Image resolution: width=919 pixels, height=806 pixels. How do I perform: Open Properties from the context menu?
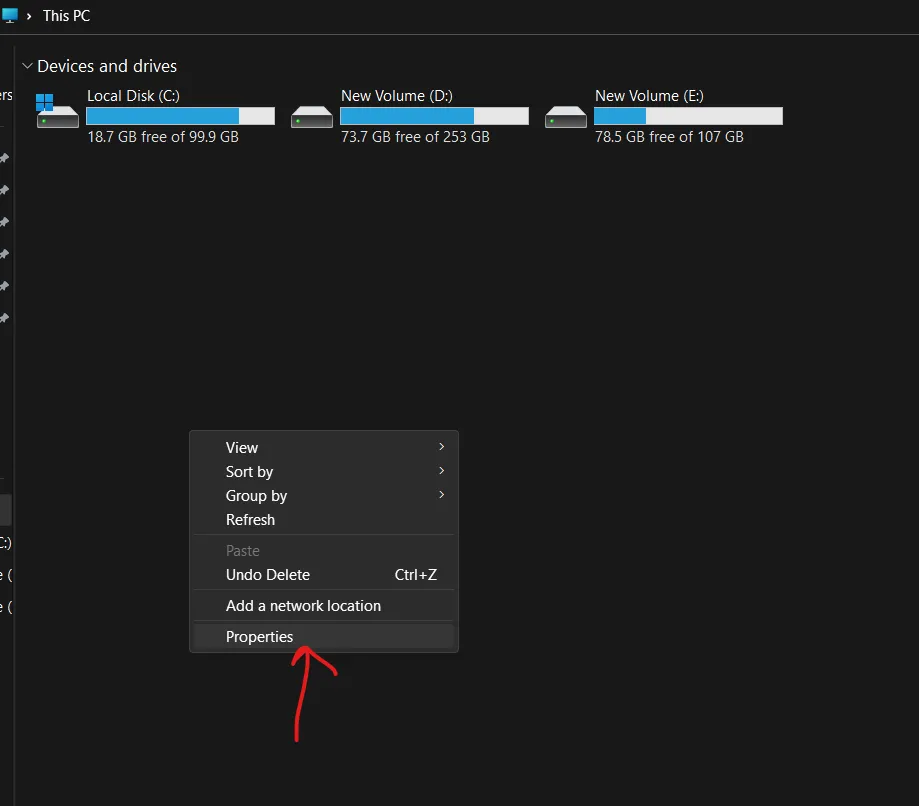point(260,637)
